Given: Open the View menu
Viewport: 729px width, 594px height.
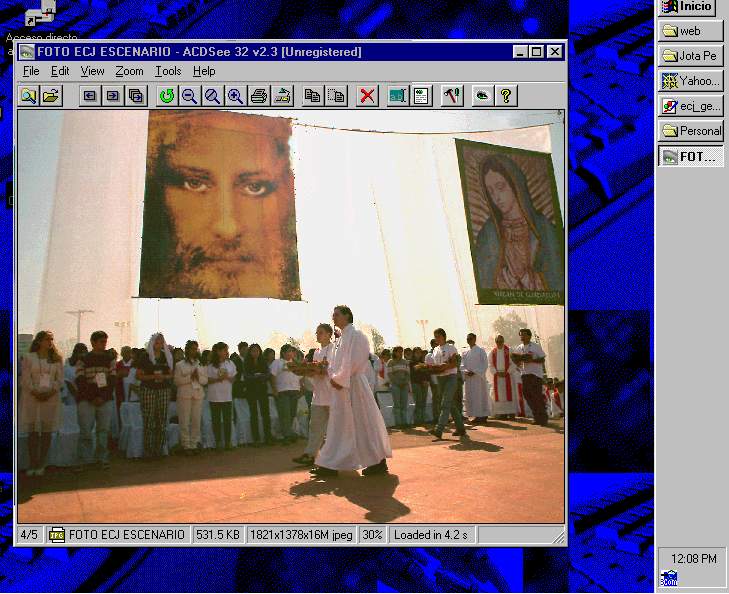Looking at the screenshot, I should point(92,71).
